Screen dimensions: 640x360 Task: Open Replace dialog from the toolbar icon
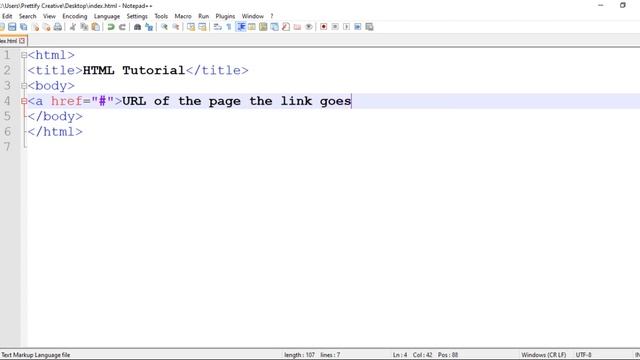(149, 27)
